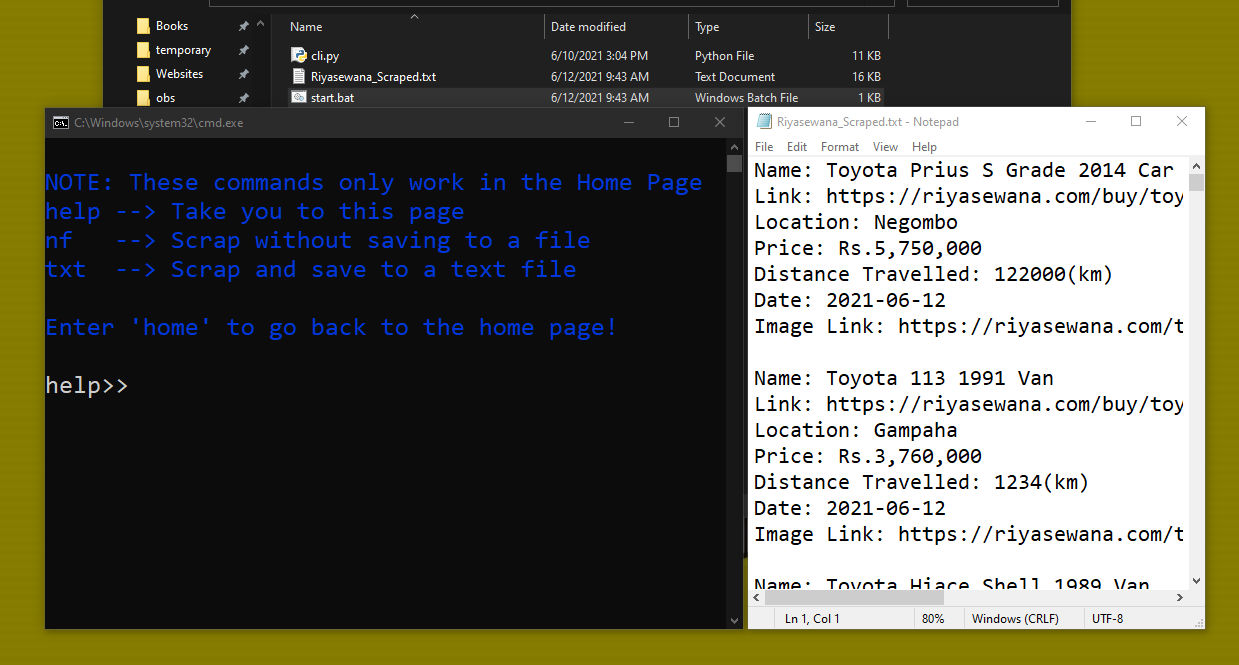This screenshot has height=665, width=1239.
Task: Click the Notepad horizontal scrollbar thumb
Action: coord(853,598)
